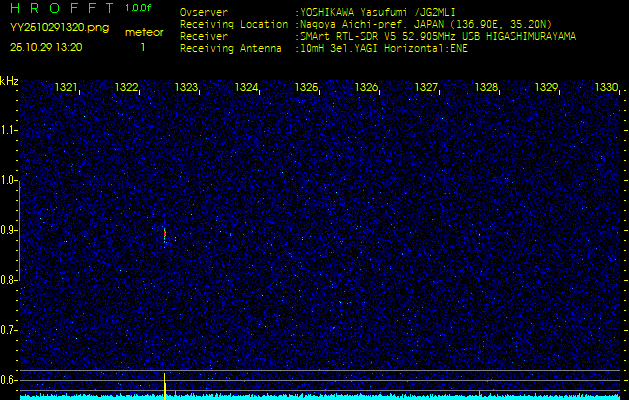Click the meteor echo streak in the spectrogram
The image size is (629, 400).
(164, 234)
